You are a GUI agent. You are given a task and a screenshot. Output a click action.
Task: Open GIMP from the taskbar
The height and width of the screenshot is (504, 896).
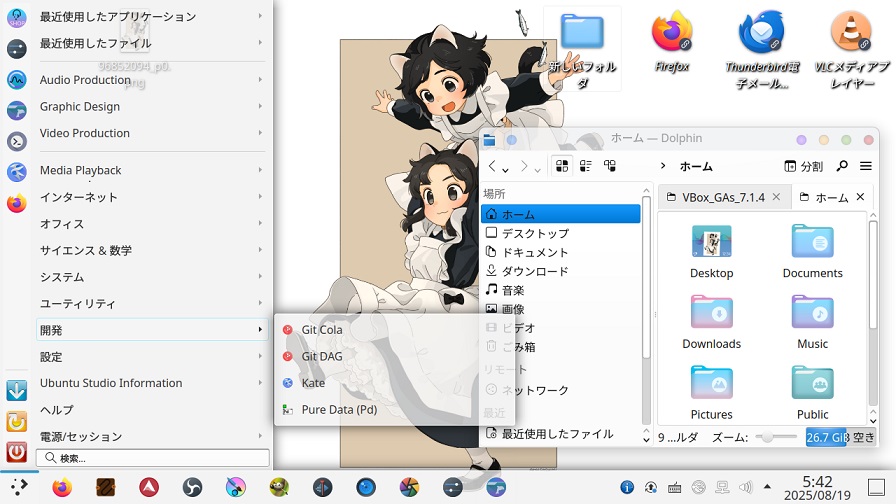279,487
